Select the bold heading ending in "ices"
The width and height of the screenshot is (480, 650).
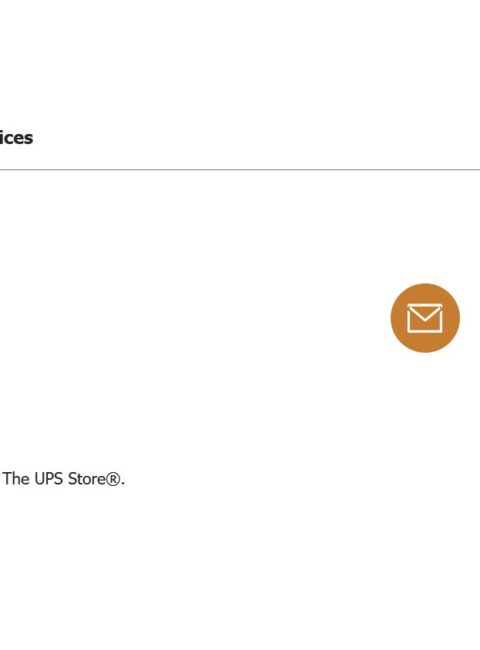(16, 138)
